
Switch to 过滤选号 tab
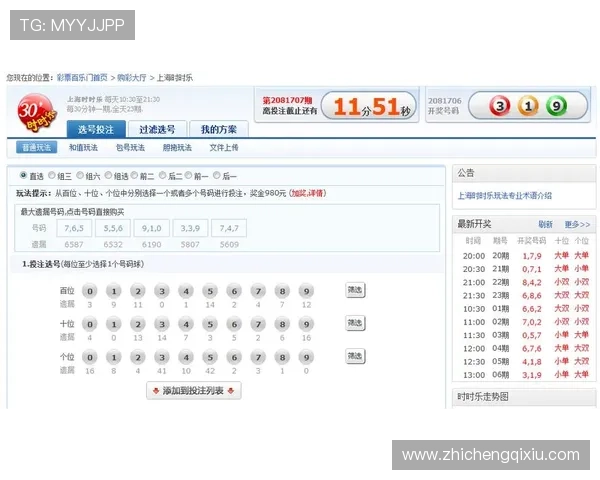point(157,129)
